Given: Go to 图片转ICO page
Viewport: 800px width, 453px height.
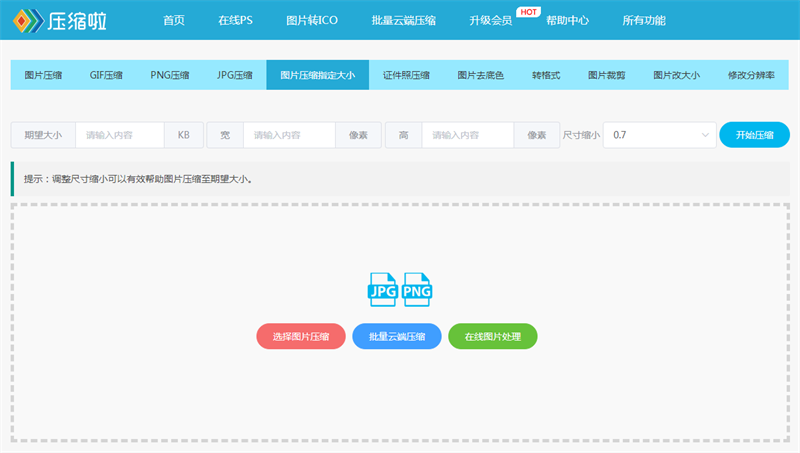Looking at the screenshot, I should click(x=312, y=20).
